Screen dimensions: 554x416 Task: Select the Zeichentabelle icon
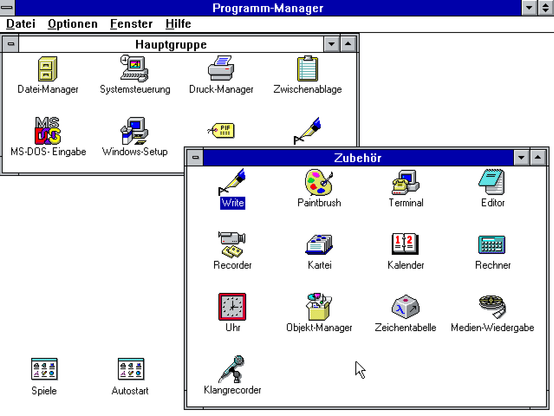[x=406, y=306]
